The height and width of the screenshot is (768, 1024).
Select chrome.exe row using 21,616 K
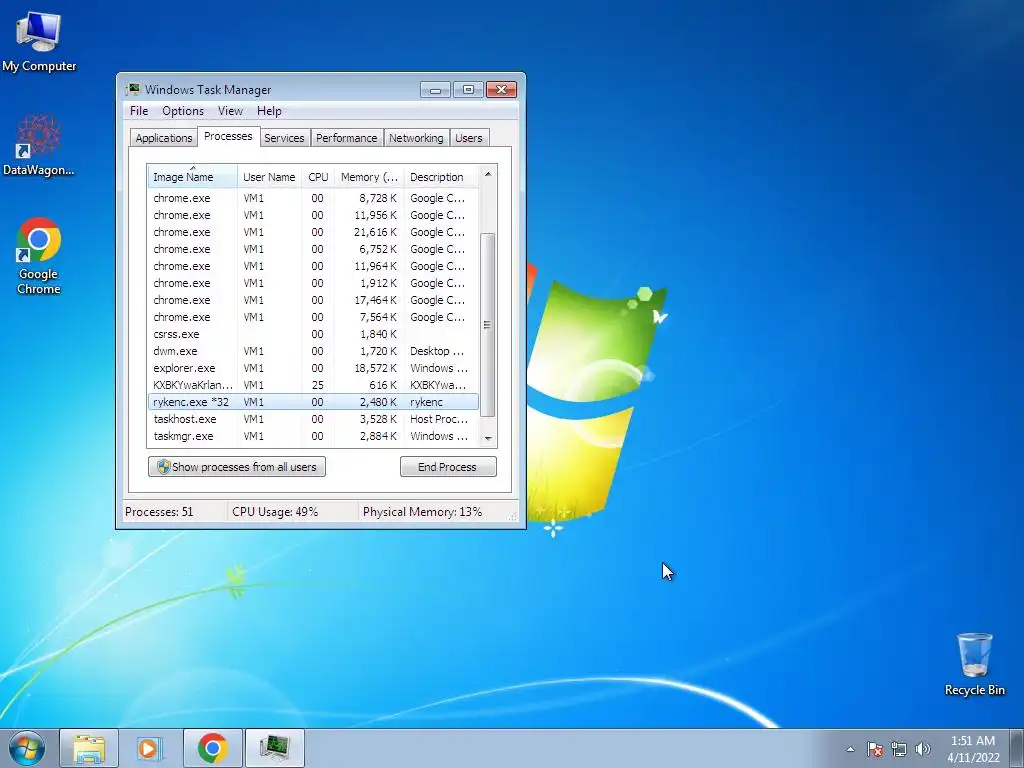point(313,232)
